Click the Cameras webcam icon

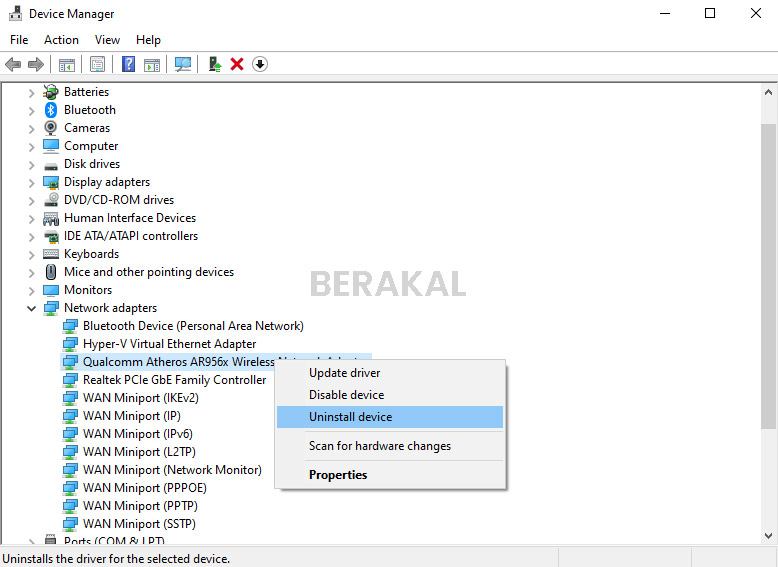tap(51, 127)
